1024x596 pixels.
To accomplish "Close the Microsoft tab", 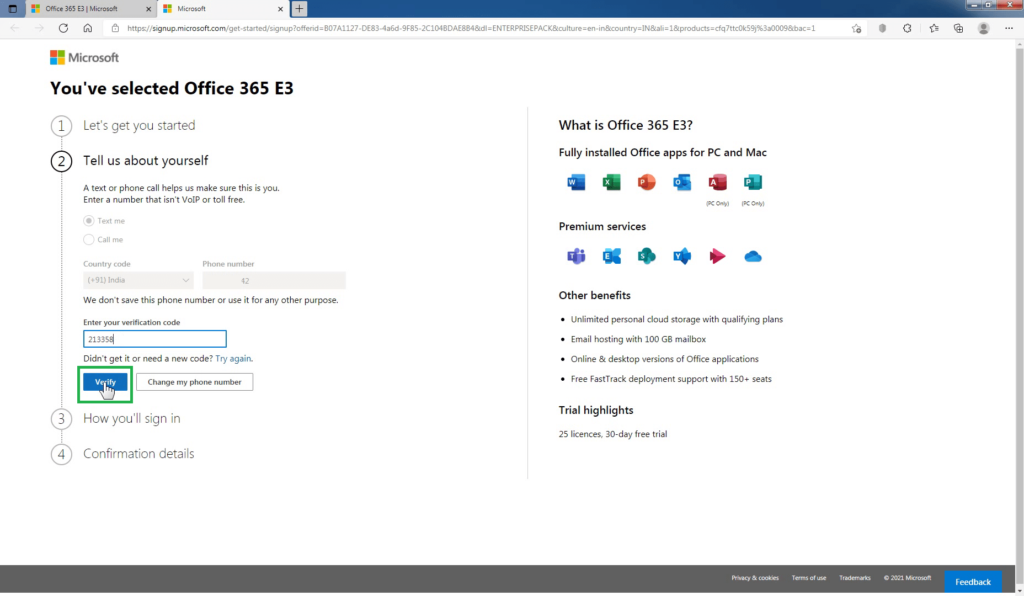I will pyautogui.click(x=280, y=8).
